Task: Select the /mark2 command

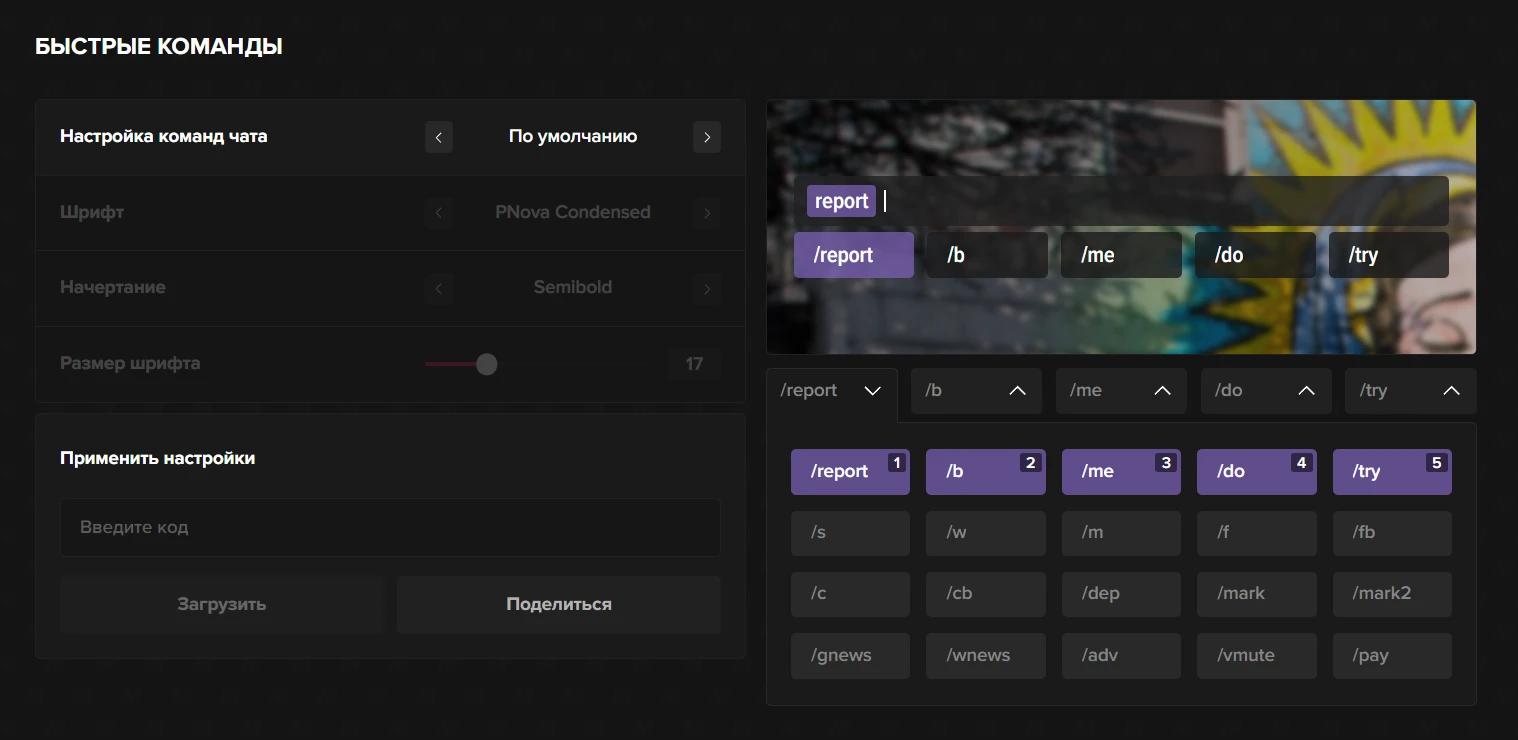Action: (1391, 594)
